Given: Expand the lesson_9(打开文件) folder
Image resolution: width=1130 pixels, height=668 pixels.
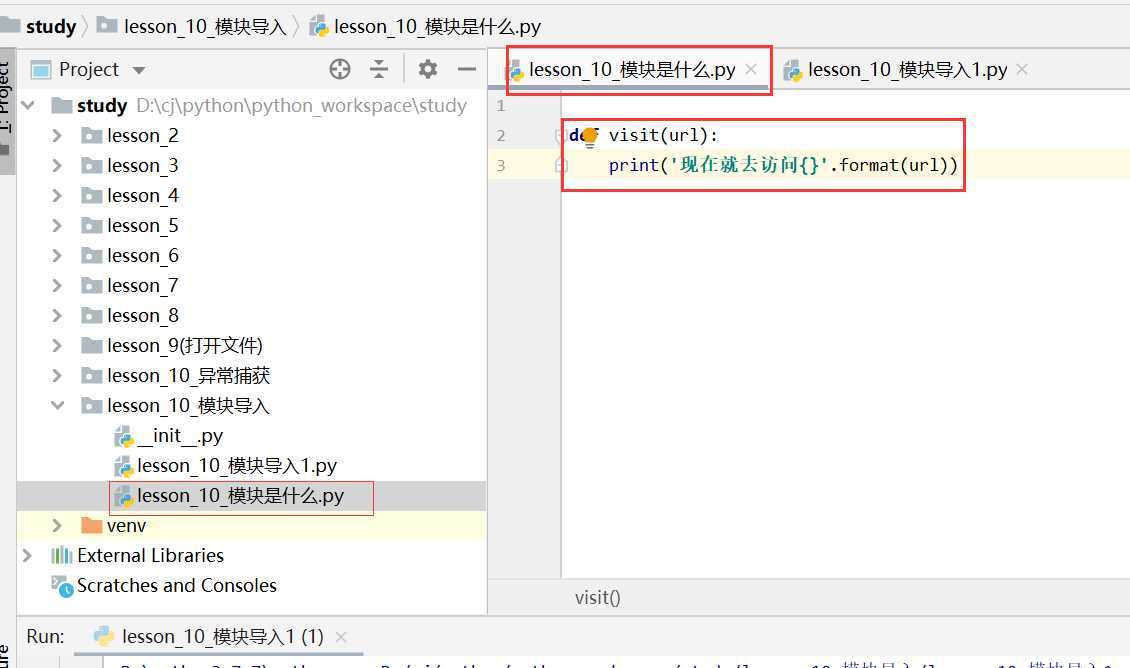Looking at the screenshot, I should tap(57, 346).
